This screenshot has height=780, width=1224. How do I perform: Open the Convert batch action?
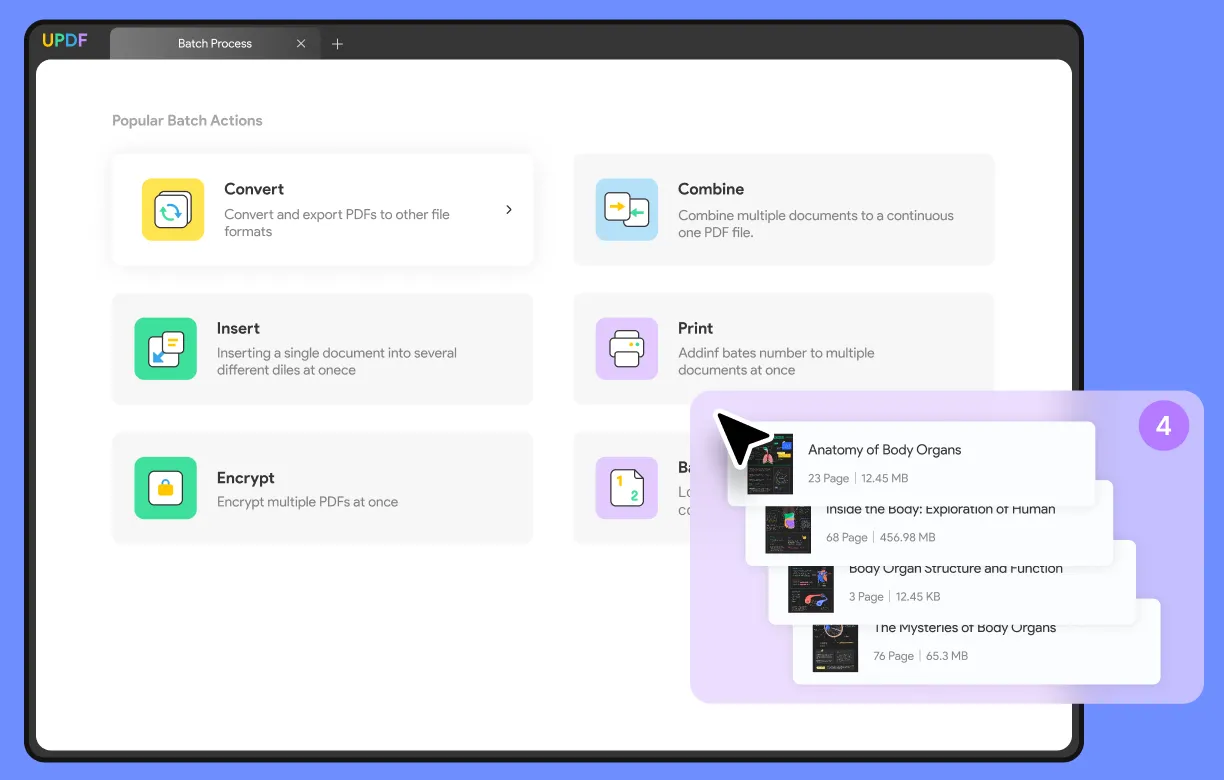point(254,189)
